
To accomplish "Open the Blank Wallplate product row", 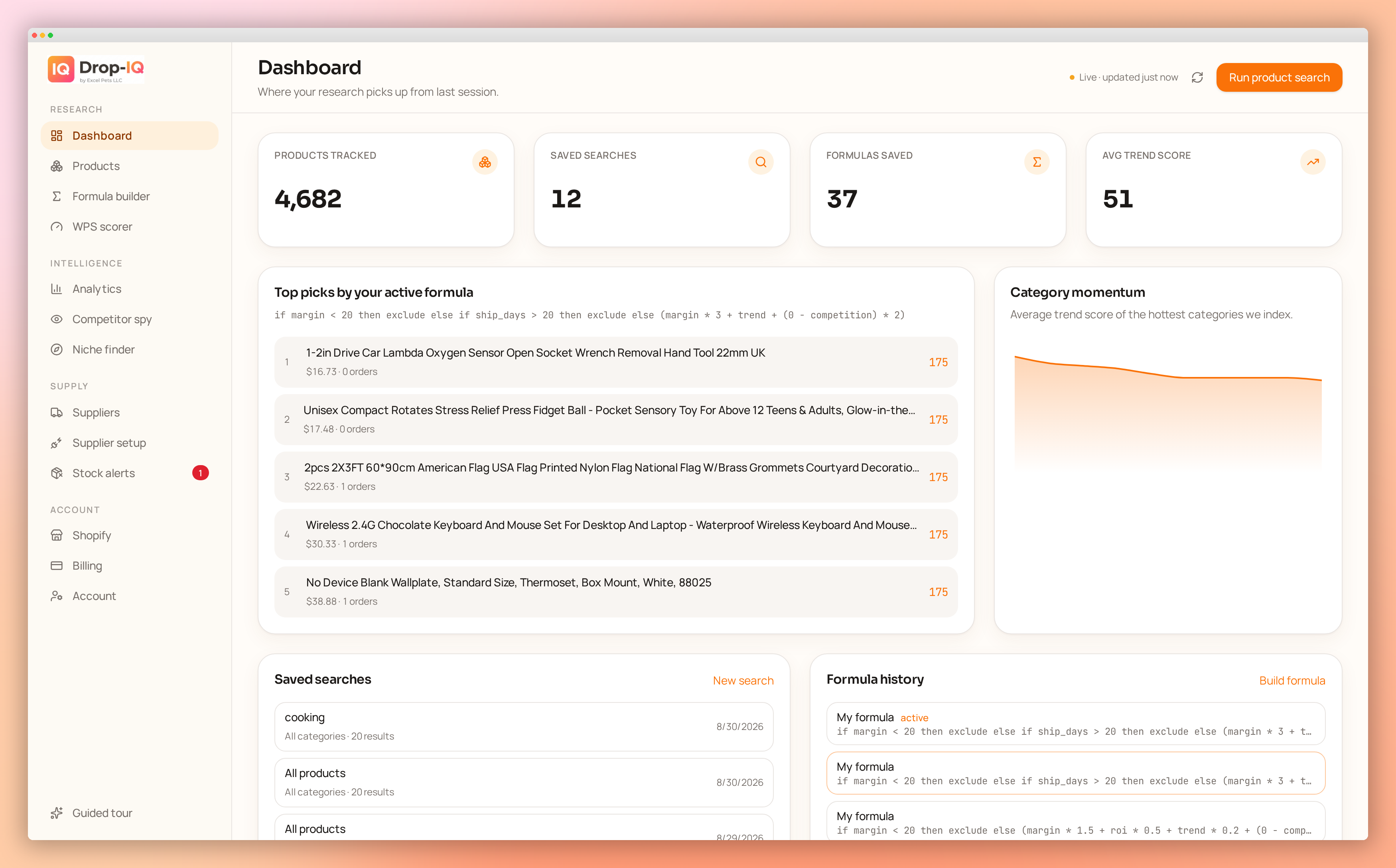I will click(616, 592).
